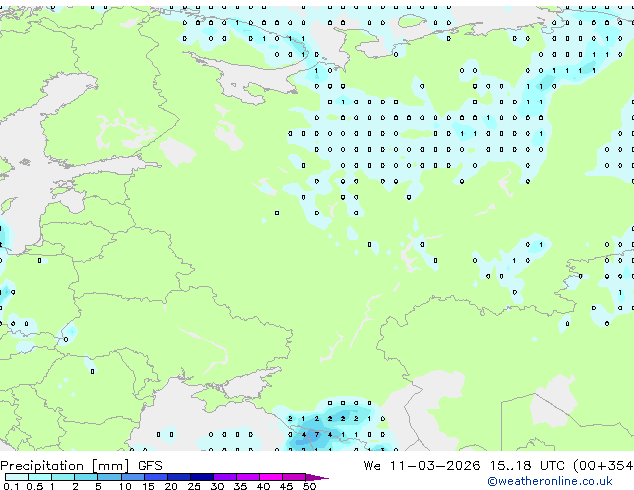Click the 'GFS' model label
The image size is (634, 490).
point(150,466)
